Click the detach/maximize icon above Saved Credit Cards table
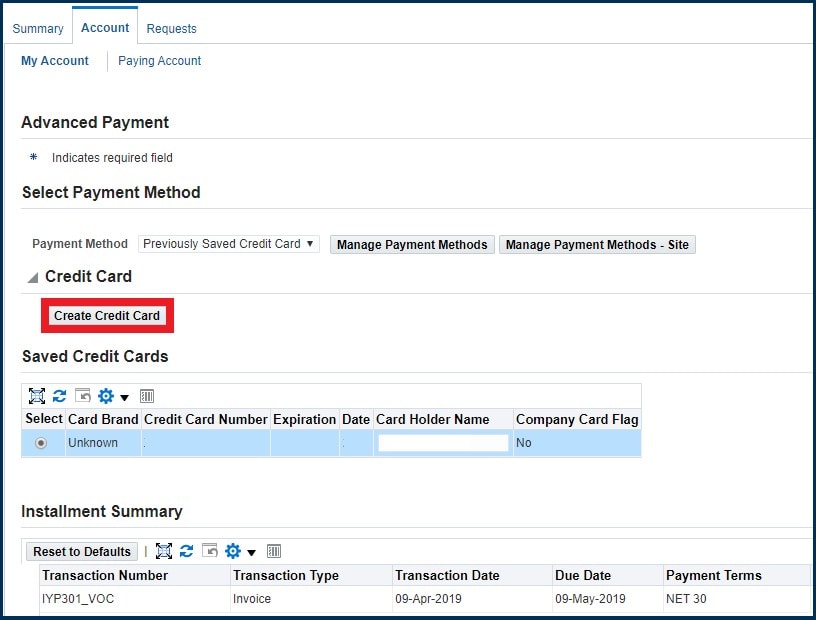 tap(37, 397)
